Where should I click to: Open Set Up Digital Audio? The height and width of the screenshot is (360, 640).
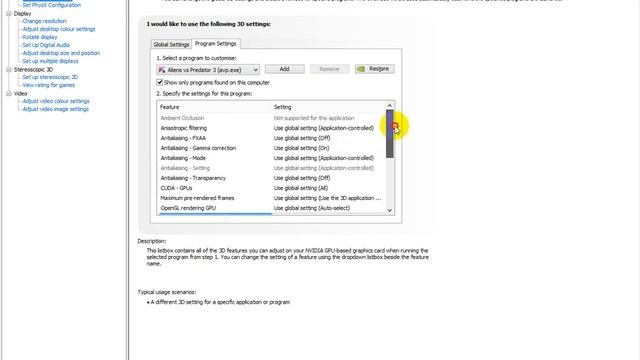46,45
